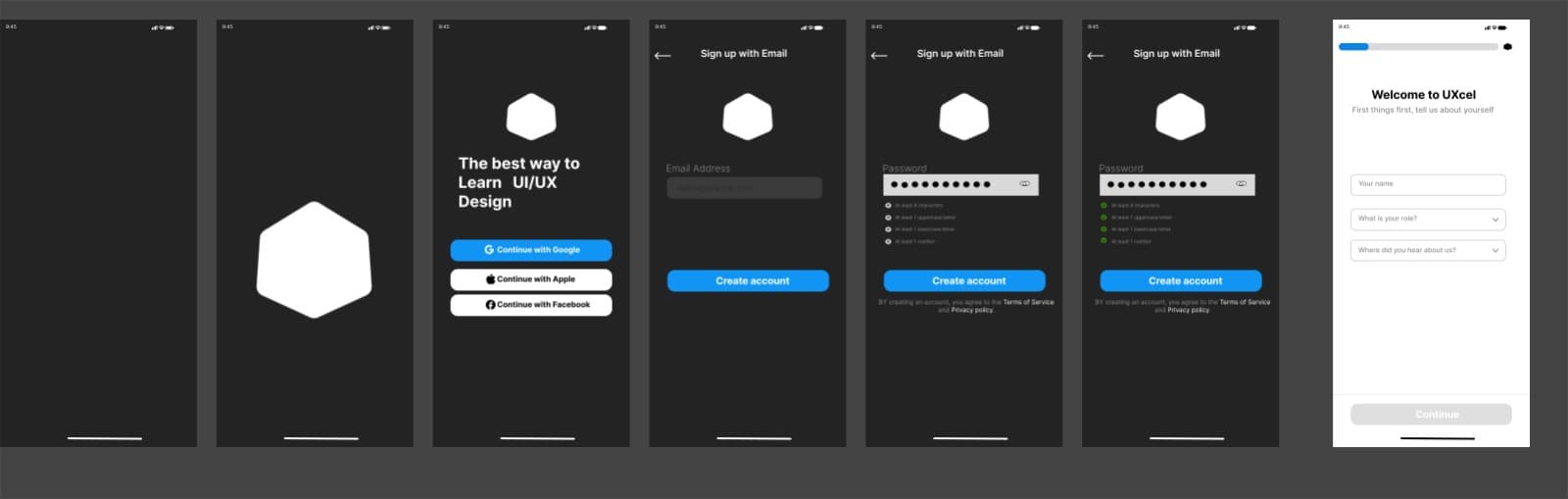
Task: Click the small black hexagon beside the progress bar
Action: pos(1507,46)
